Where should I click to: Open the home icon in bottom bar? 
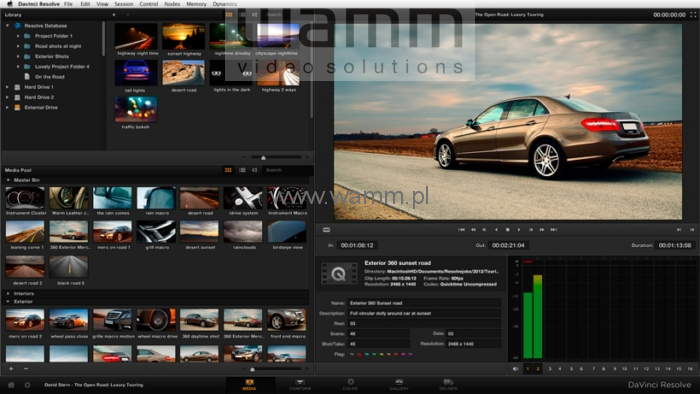11,385
